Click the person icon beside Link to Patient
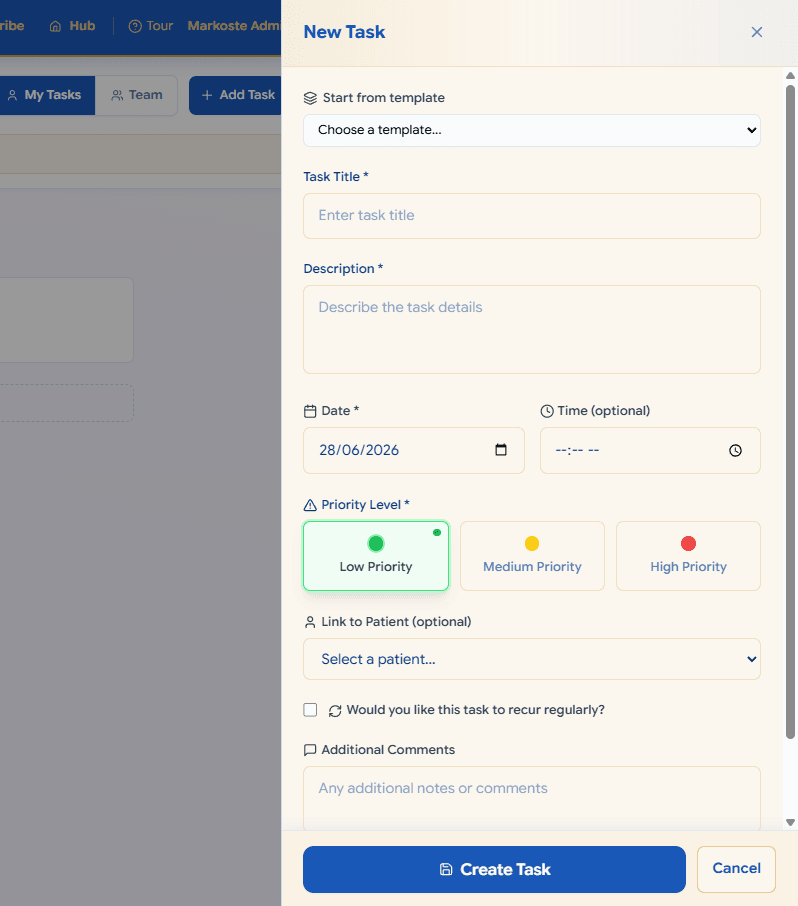 [310, 622]
